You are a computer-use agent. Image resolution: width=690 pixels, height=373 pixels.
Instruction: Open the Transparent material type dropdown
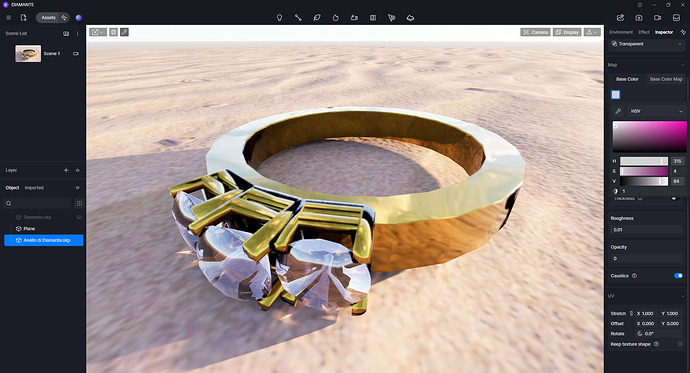646,44
